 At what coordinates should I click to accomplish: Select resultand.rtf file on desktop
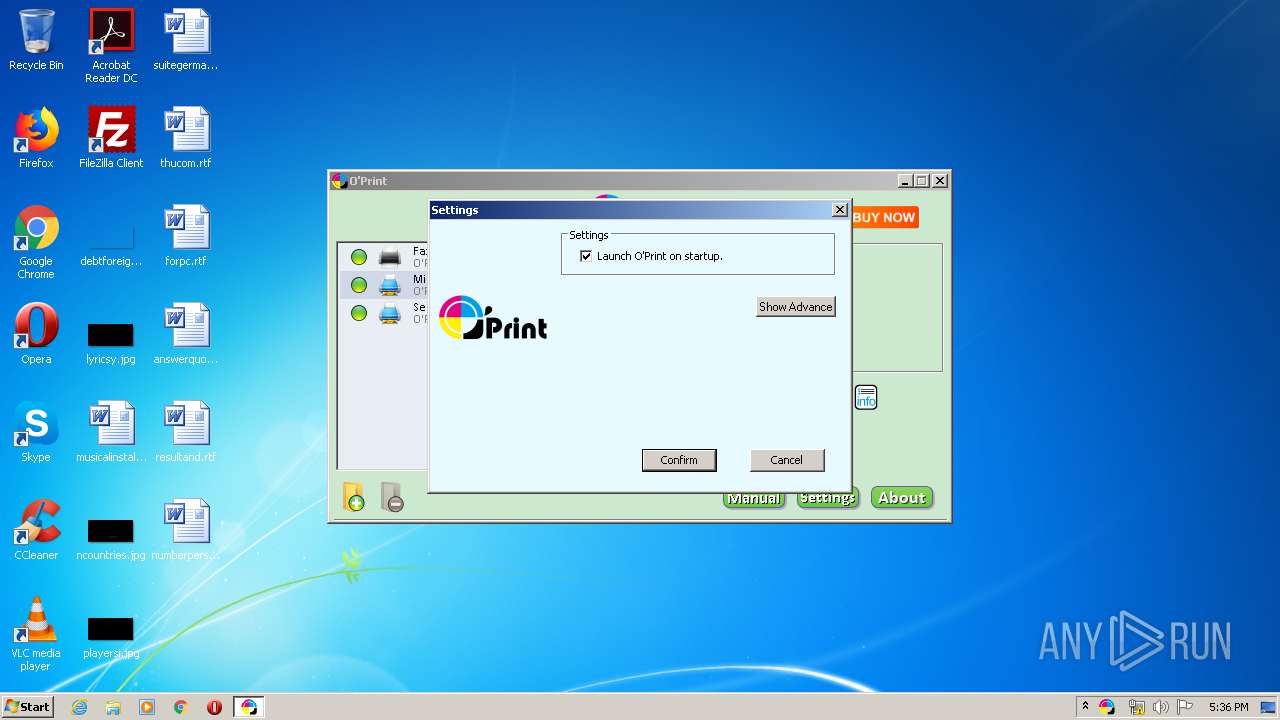pos(186,432)
